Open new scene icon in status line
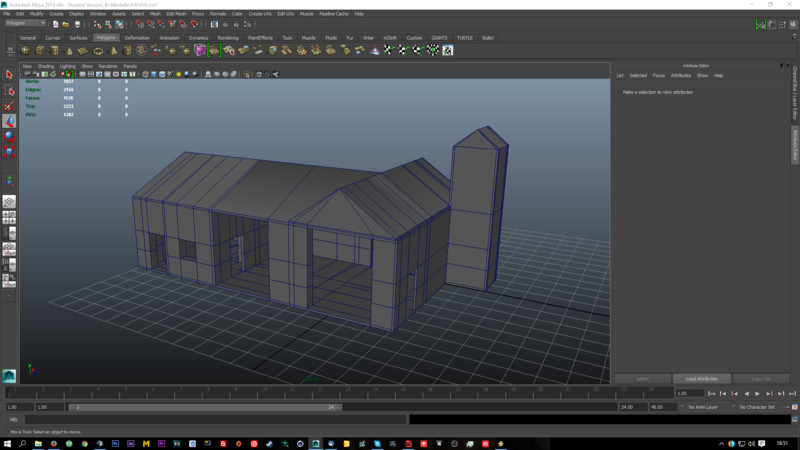This screenshot has width=800, height=450. coord(55,23)
